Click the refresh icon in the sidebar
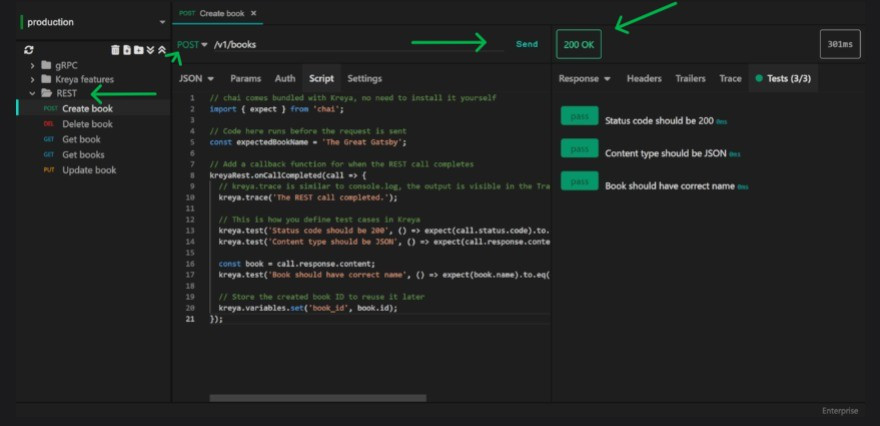 click(x=29, y=50)
